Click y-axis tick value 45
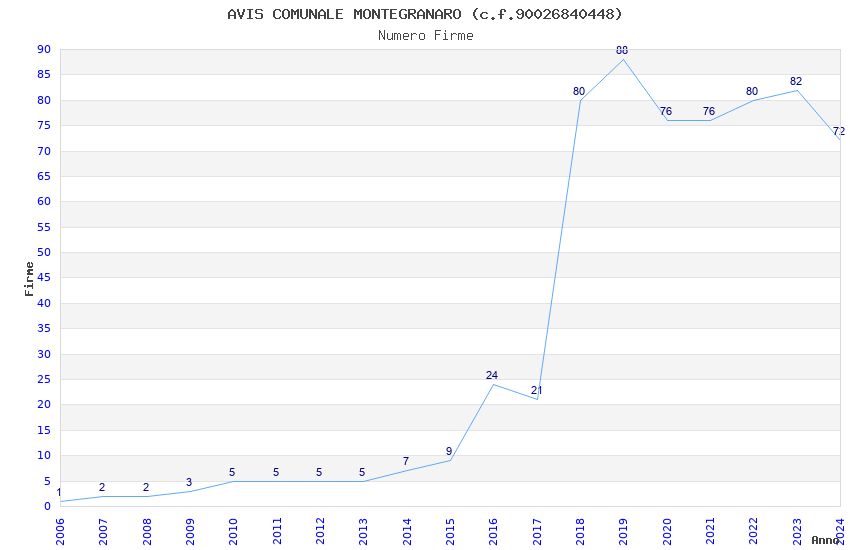Viewport: 850px width, 550px height. (x=44, y=277)
